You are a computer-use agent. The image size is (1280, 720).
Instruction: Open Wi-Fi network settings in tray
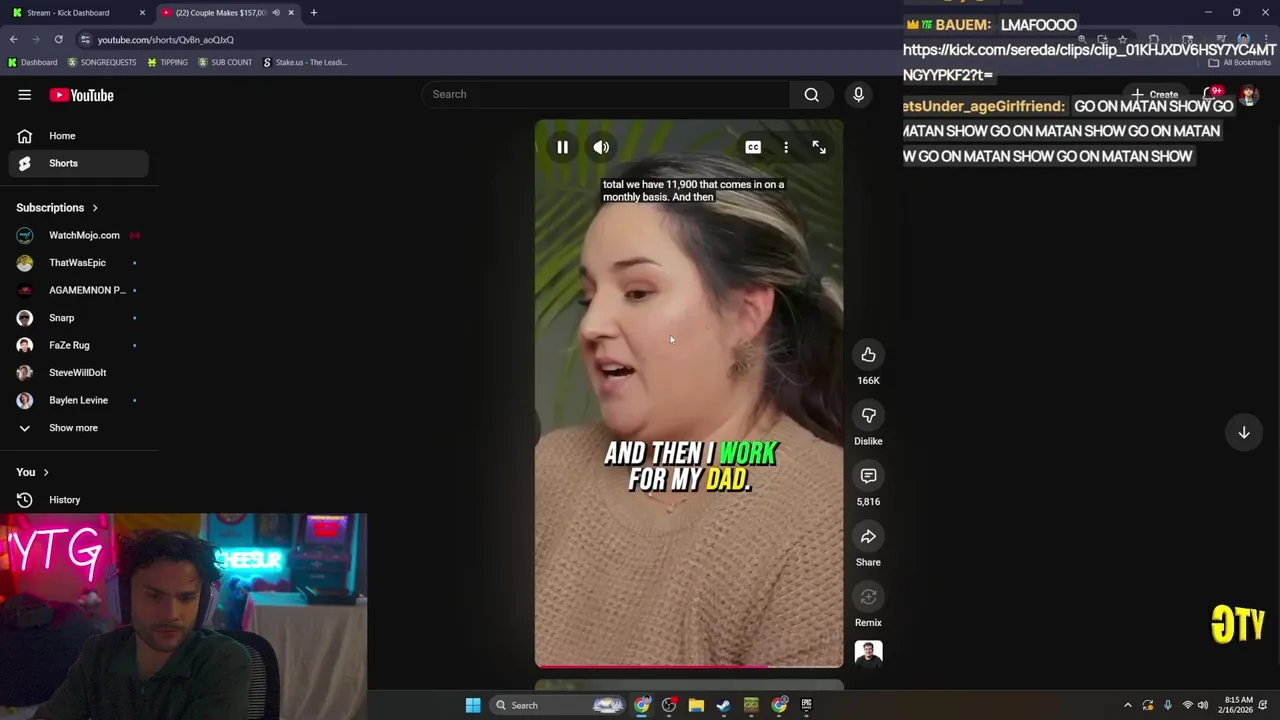1187,705
